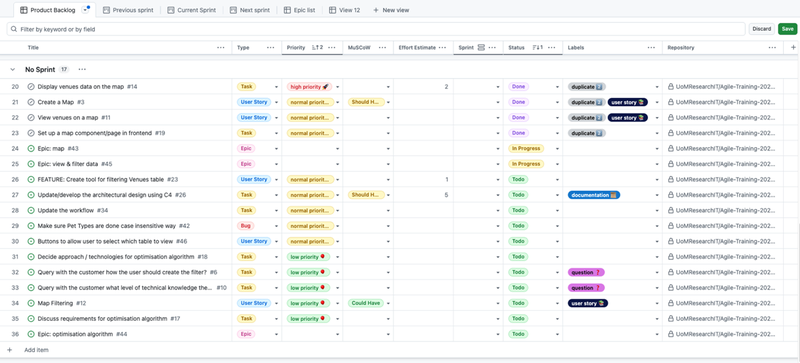Click the Discard button
The width and height of the screenshot is (800, 363).
coord(762,29)
